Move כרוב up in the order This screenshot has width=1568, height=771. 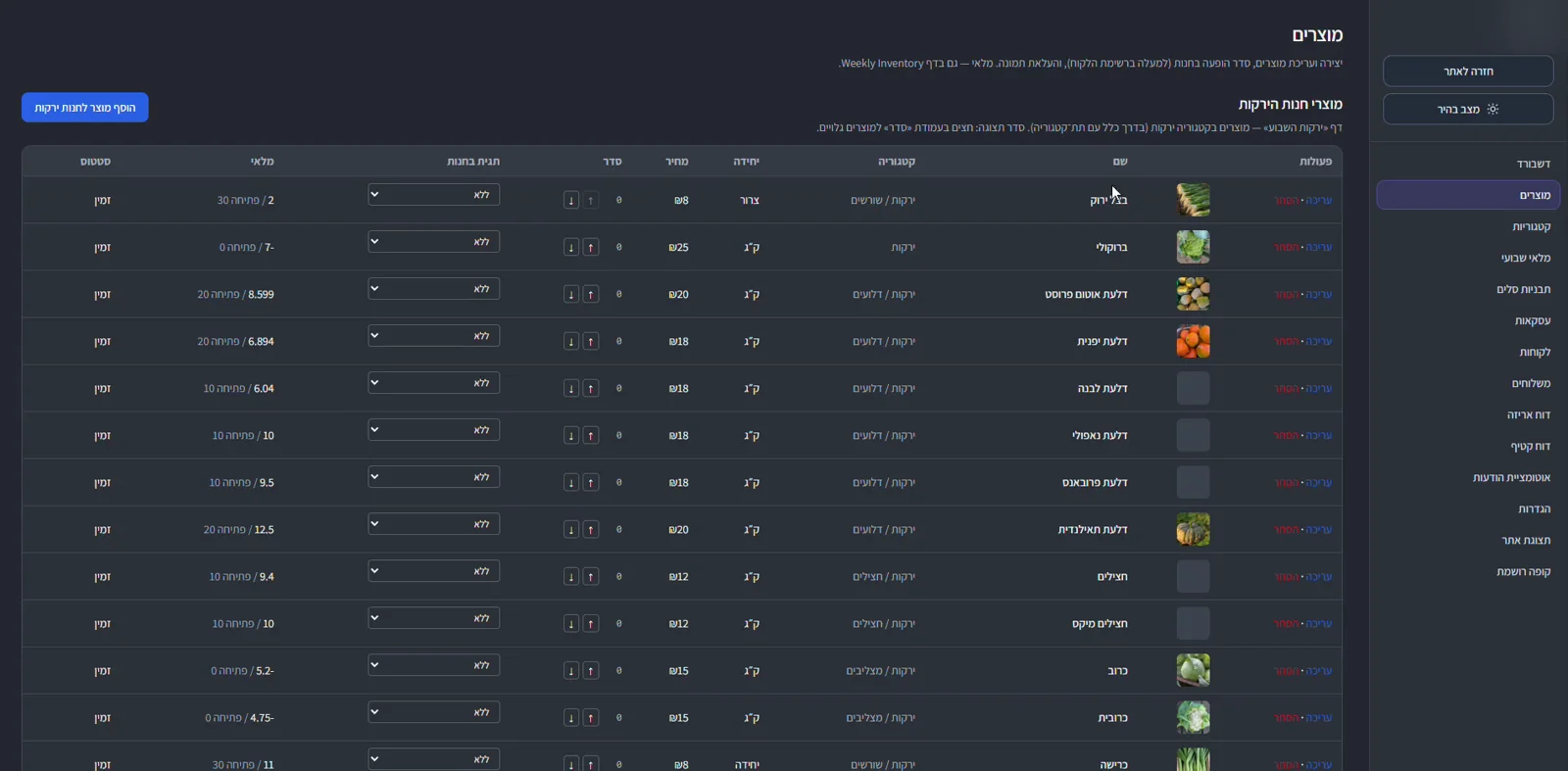pos(591,670)
